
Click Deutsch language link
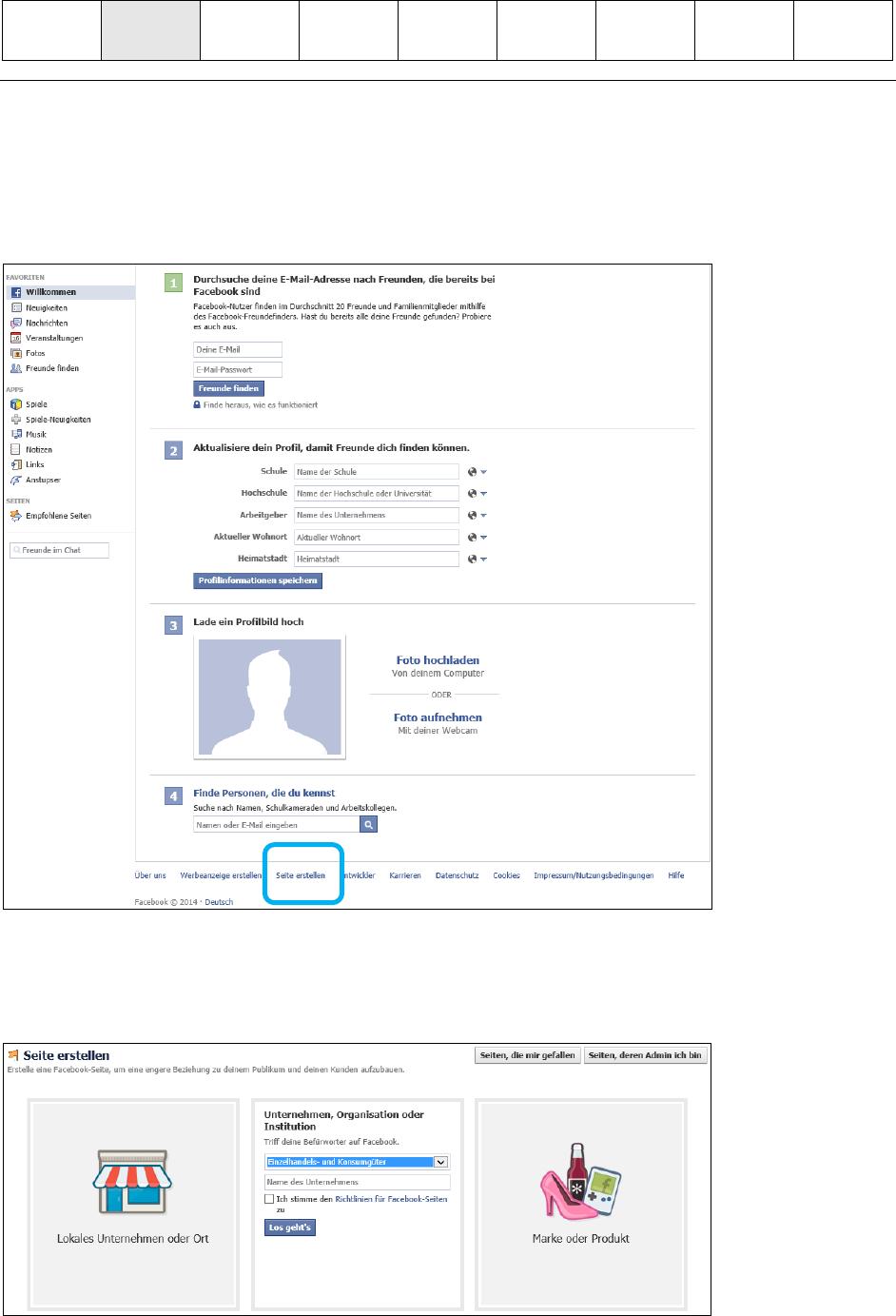coord(219,902)
